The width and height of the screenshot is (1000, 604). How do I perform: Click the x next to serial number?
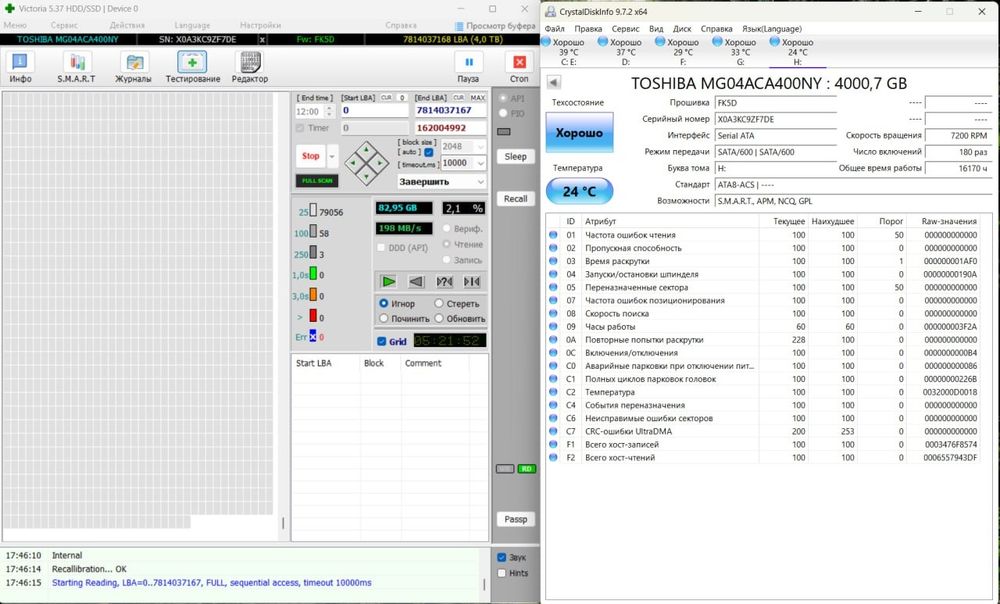(x=262, y=40)
